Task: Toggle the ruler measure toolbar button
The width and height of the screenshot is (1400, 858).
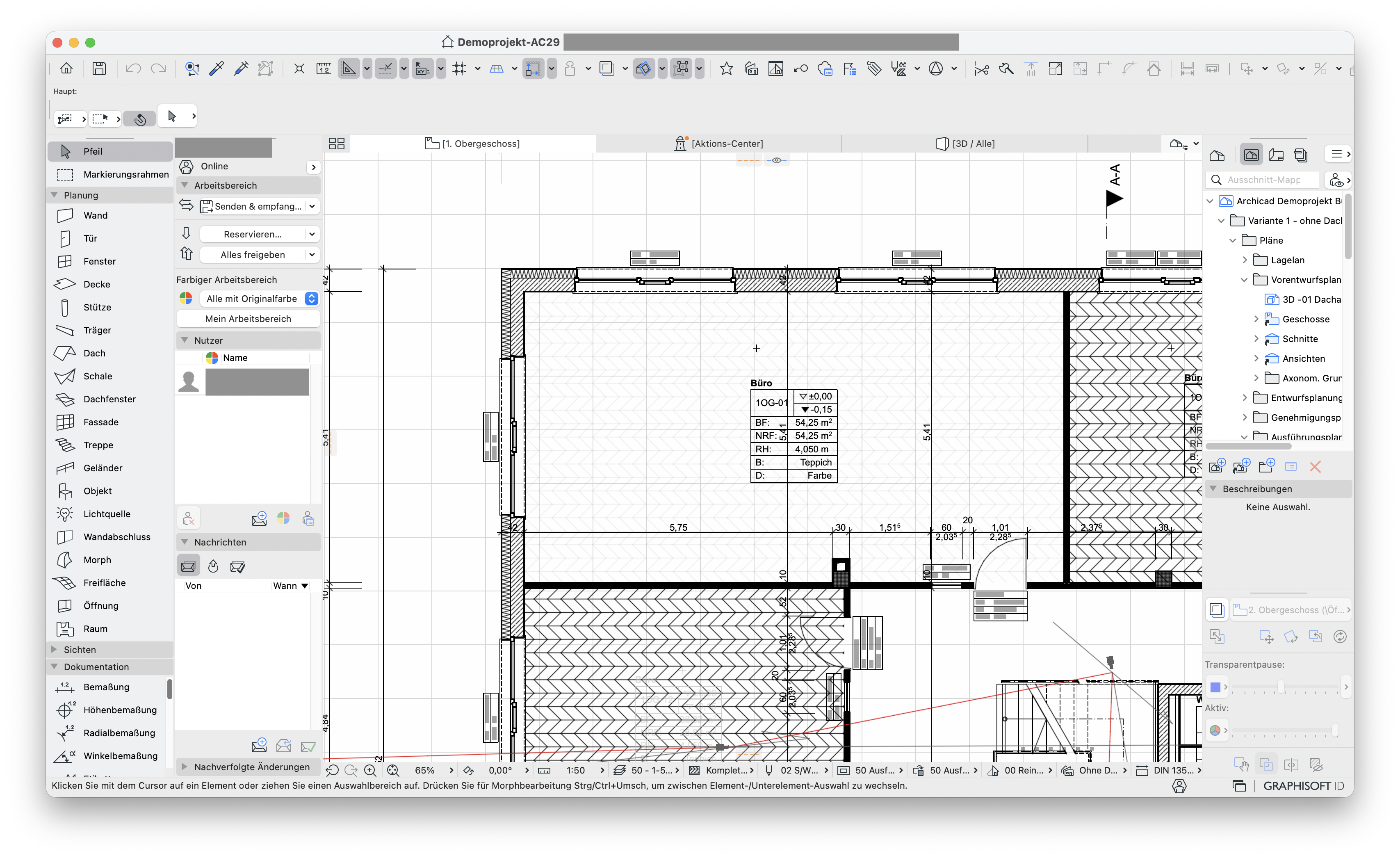Action: point(324,69)
